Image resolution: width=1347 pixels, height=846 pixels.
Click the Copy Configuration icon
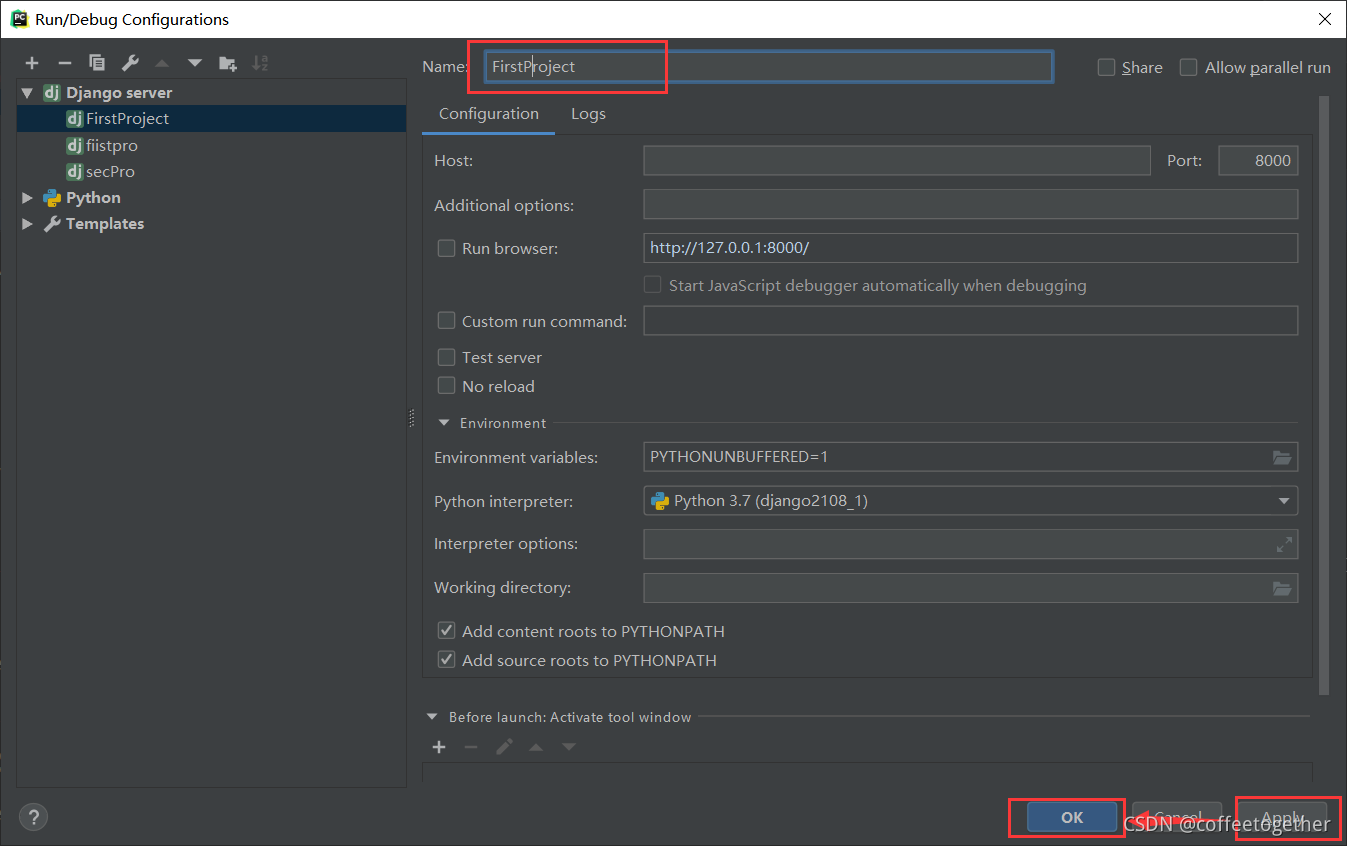click(x=97, y=63)
